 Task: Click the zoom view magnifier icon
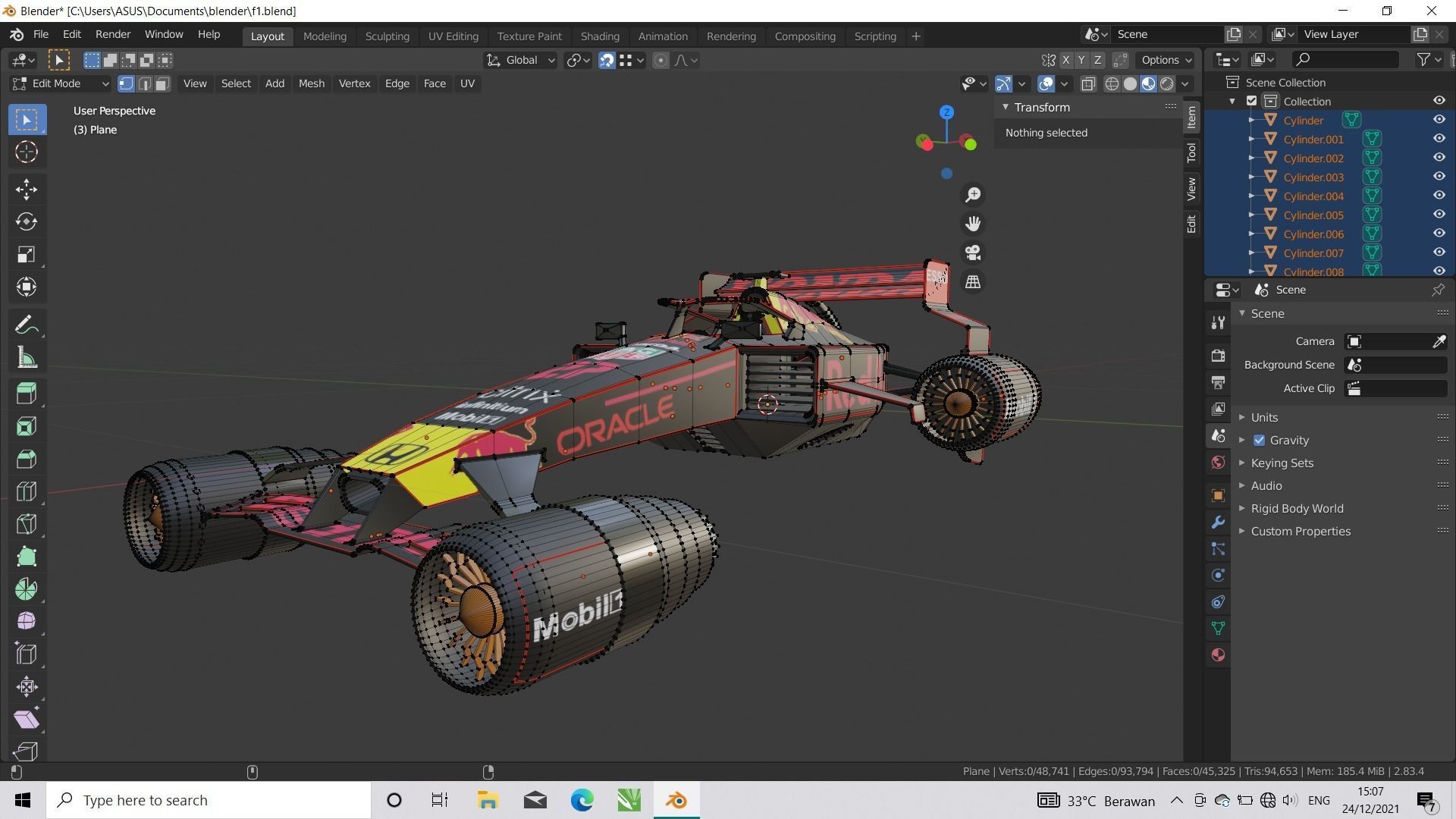[973, 195]
